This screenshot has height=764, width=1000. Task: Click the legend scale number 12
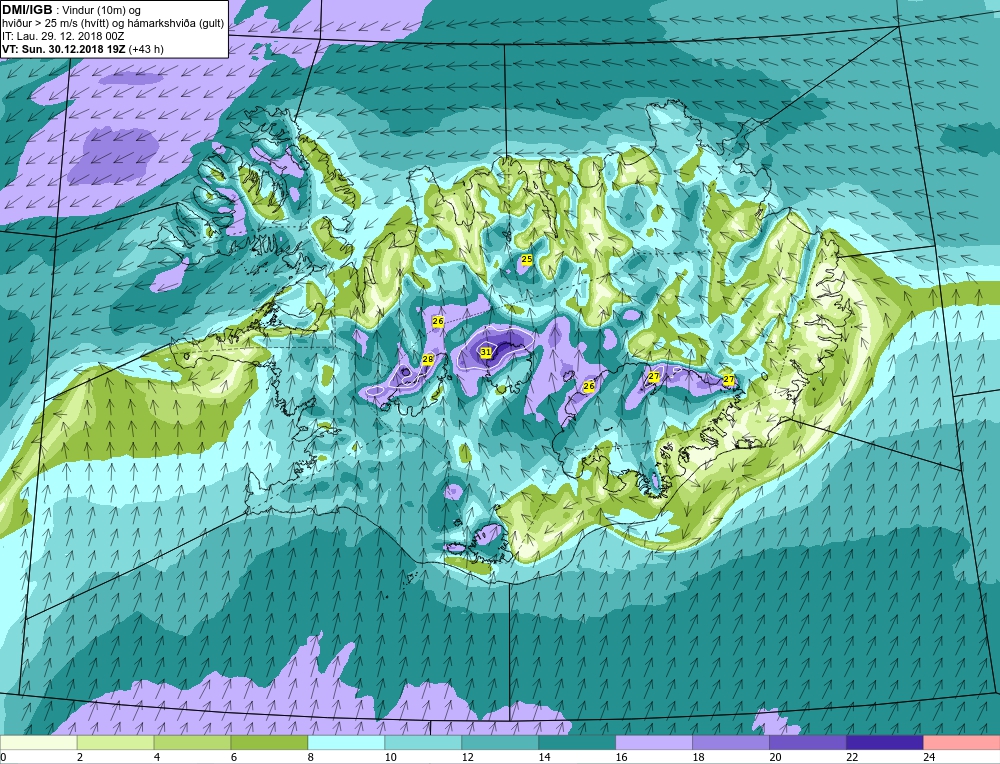[467, 757]
